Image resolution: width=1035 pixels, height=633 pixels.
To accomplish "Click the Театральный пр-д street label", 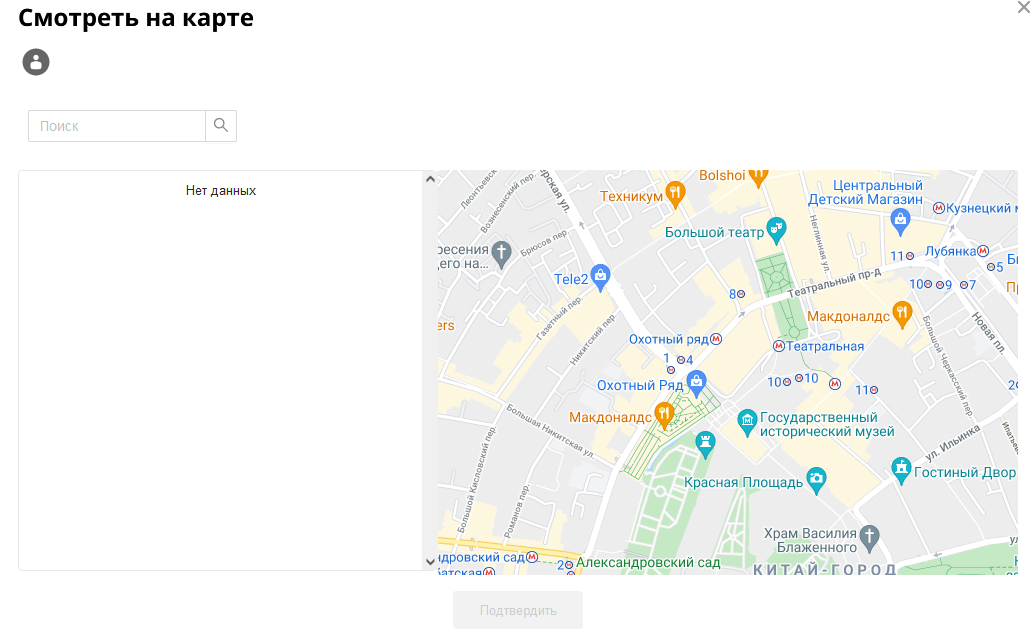I will point(834,283).
